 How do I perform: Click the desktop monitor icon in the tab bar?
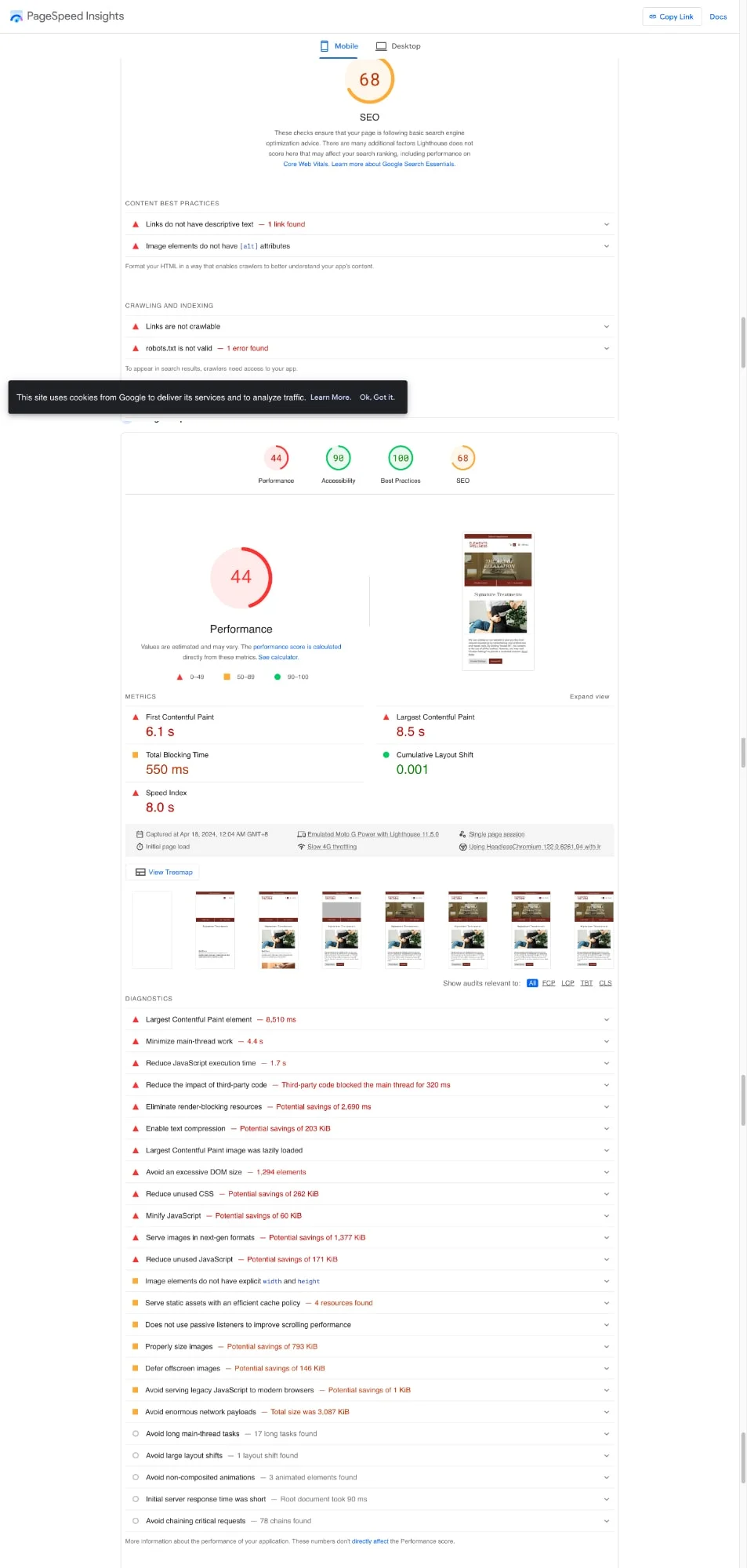(381, 46)
